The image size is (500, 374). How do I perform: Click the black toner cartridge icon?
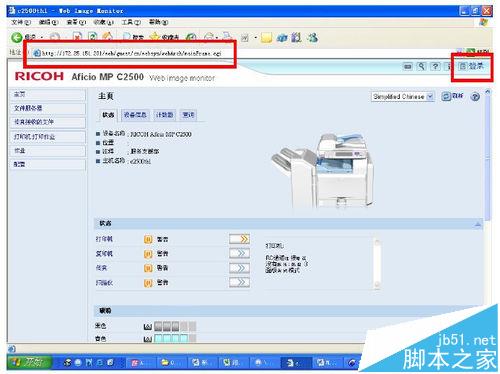148,327
